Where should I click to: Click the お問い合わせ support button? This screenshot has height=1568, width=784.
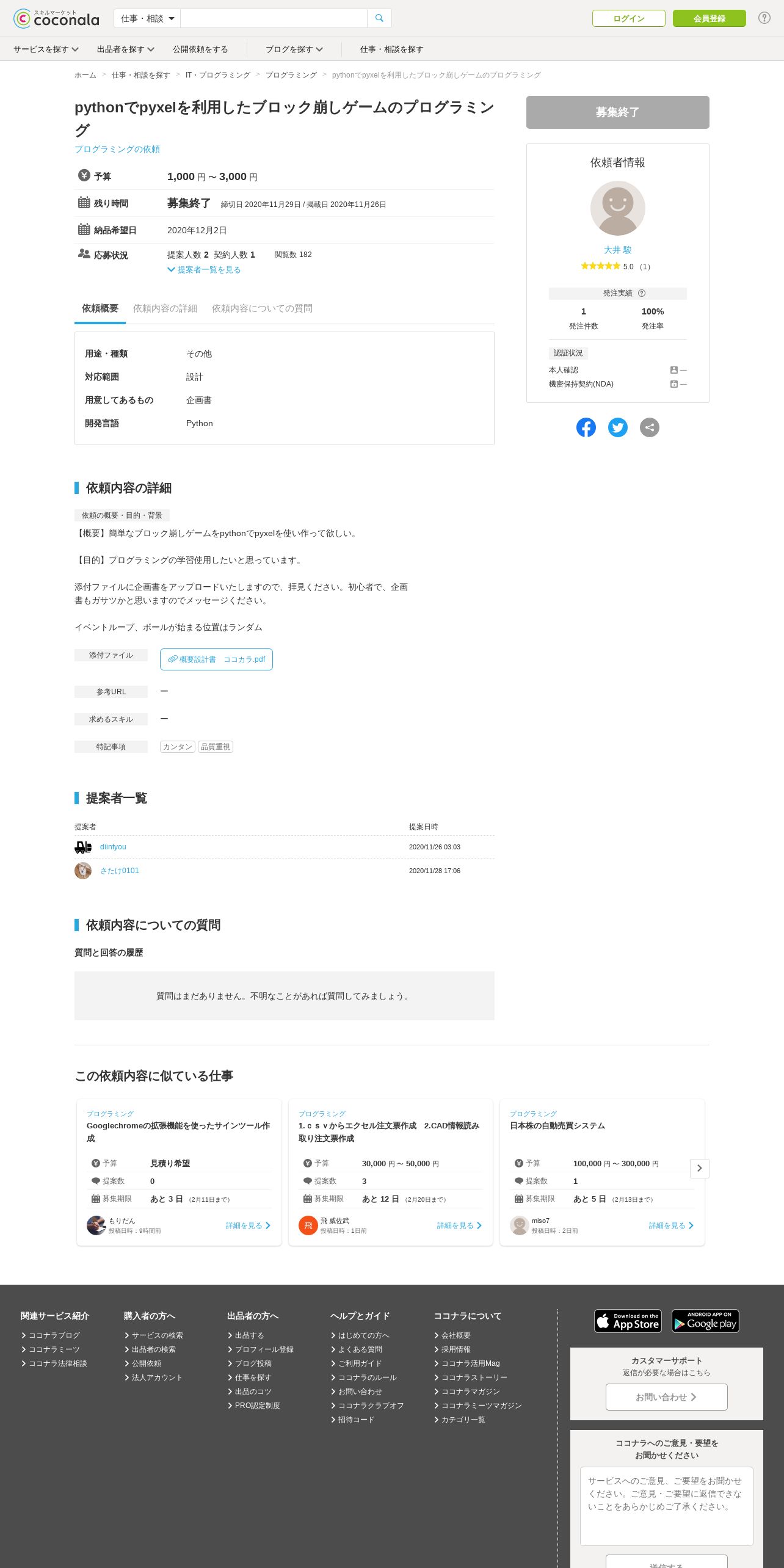pyautogui.click(x=667, y=1397)
